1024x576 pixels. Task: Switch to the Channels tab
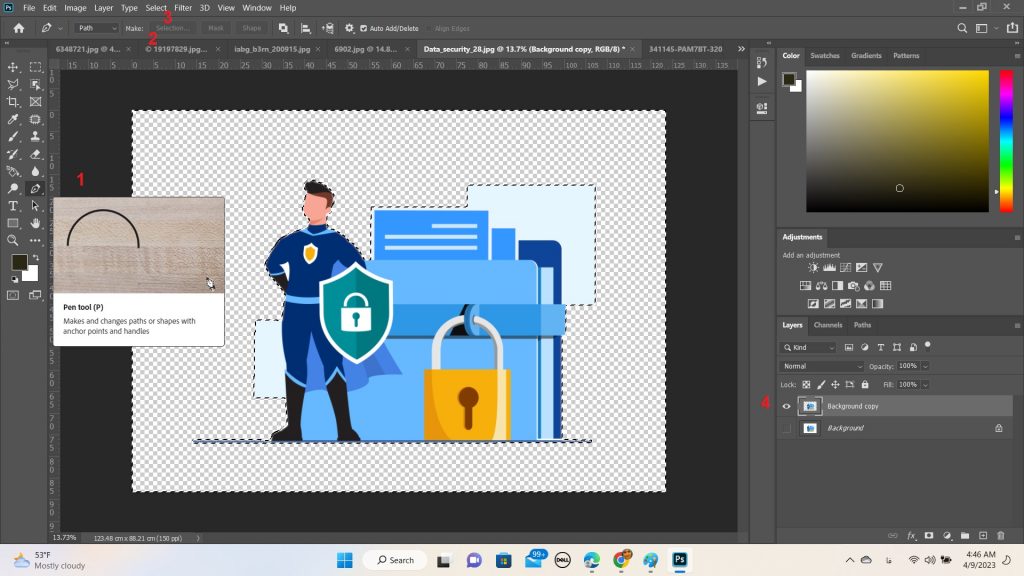point(827,325)
